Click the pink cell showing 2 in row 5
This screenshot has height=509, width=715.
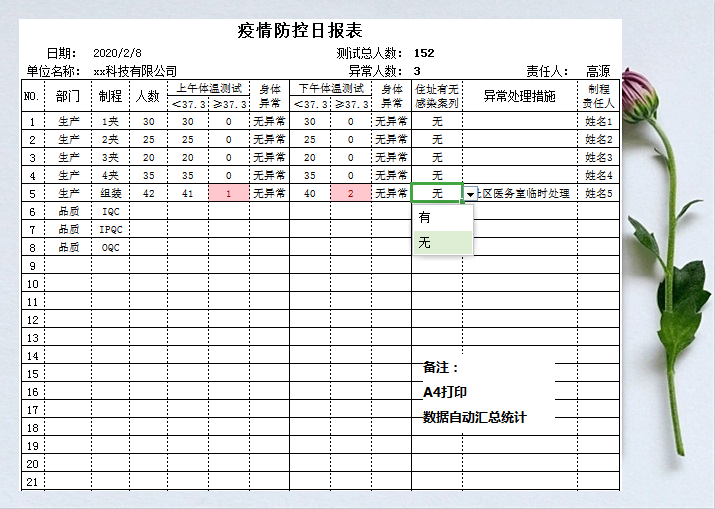coord(350,194)
